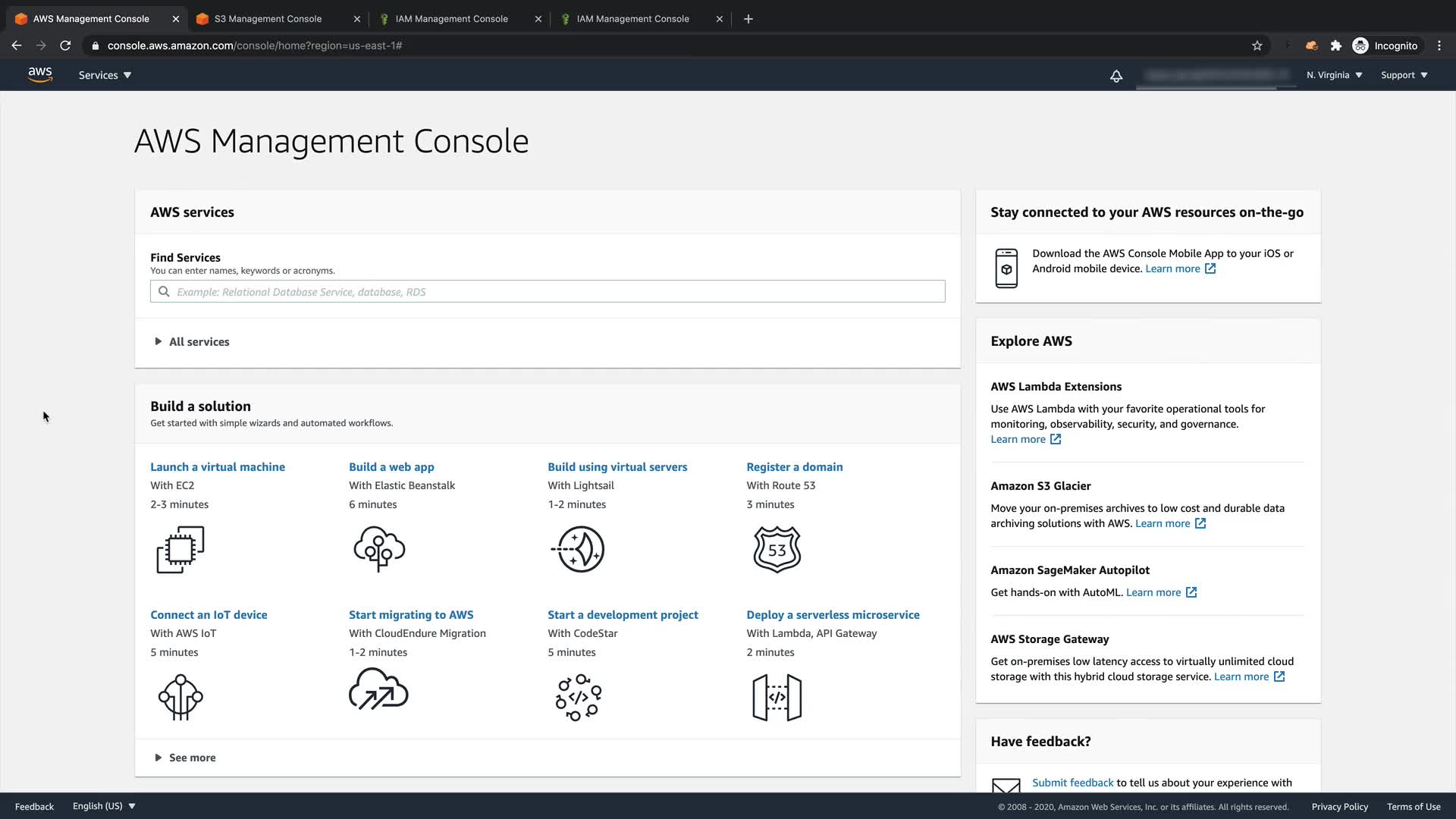Open the Support menu

point(1404,75)
